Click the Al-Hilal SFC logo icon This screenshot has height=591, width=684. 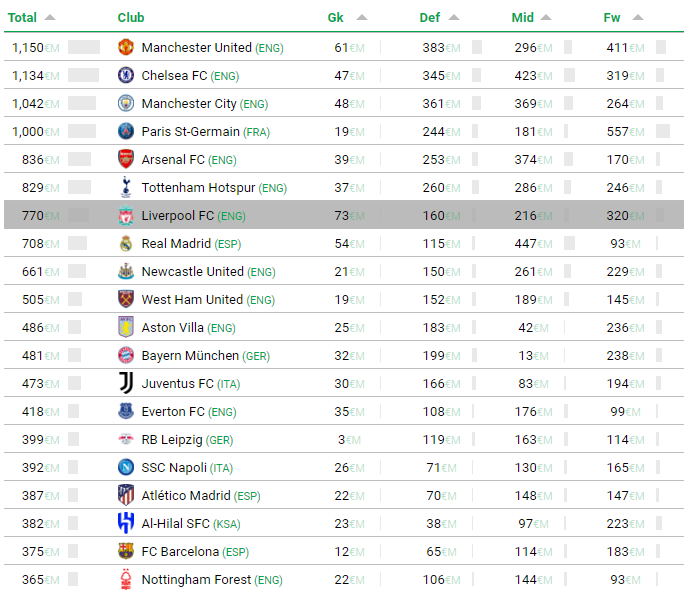pos(126,523)
